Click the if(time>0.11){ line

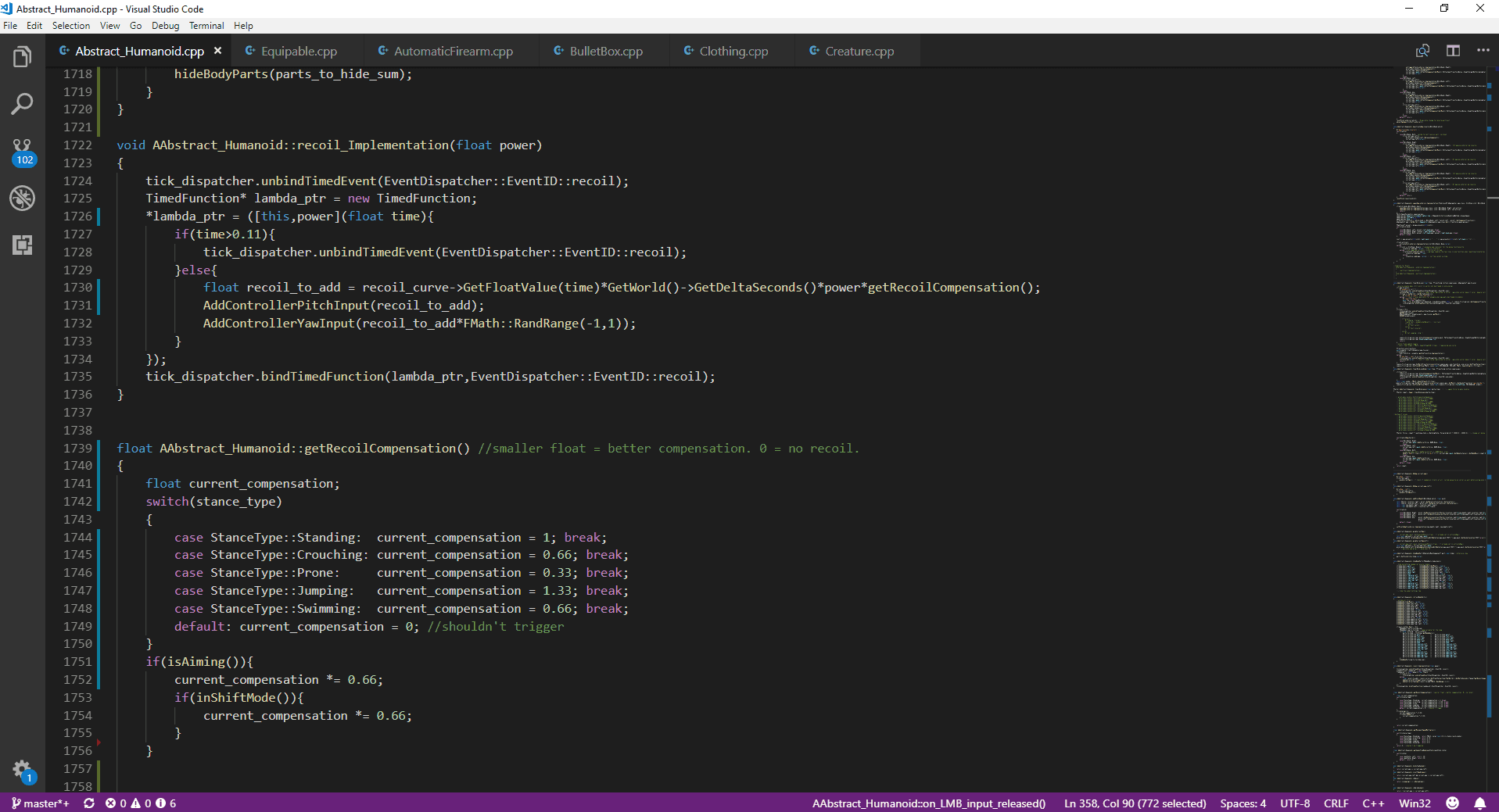point(224,234)
